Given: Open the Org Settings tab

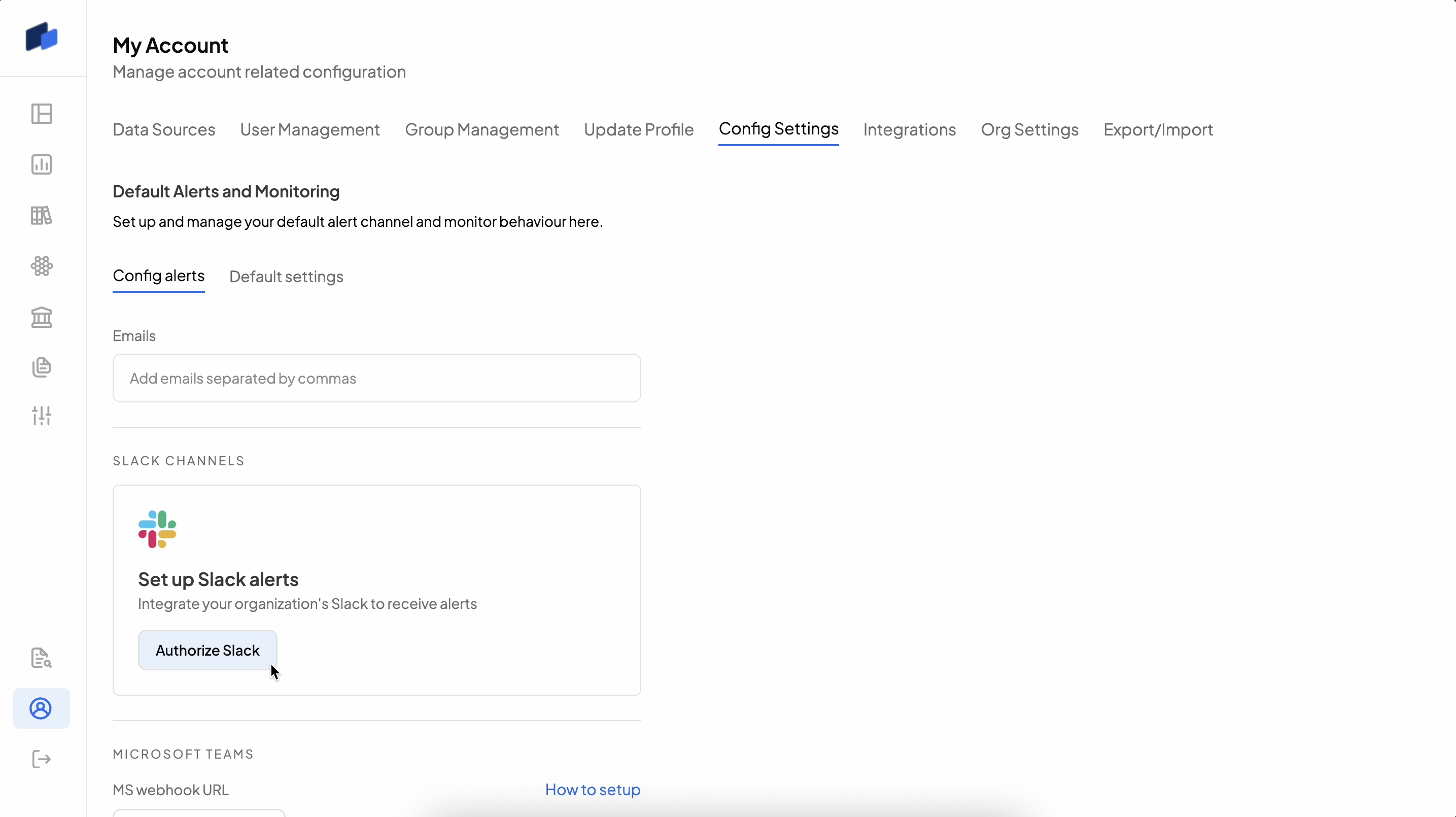Looking at the screenshot, I should tap(1029, 129).
